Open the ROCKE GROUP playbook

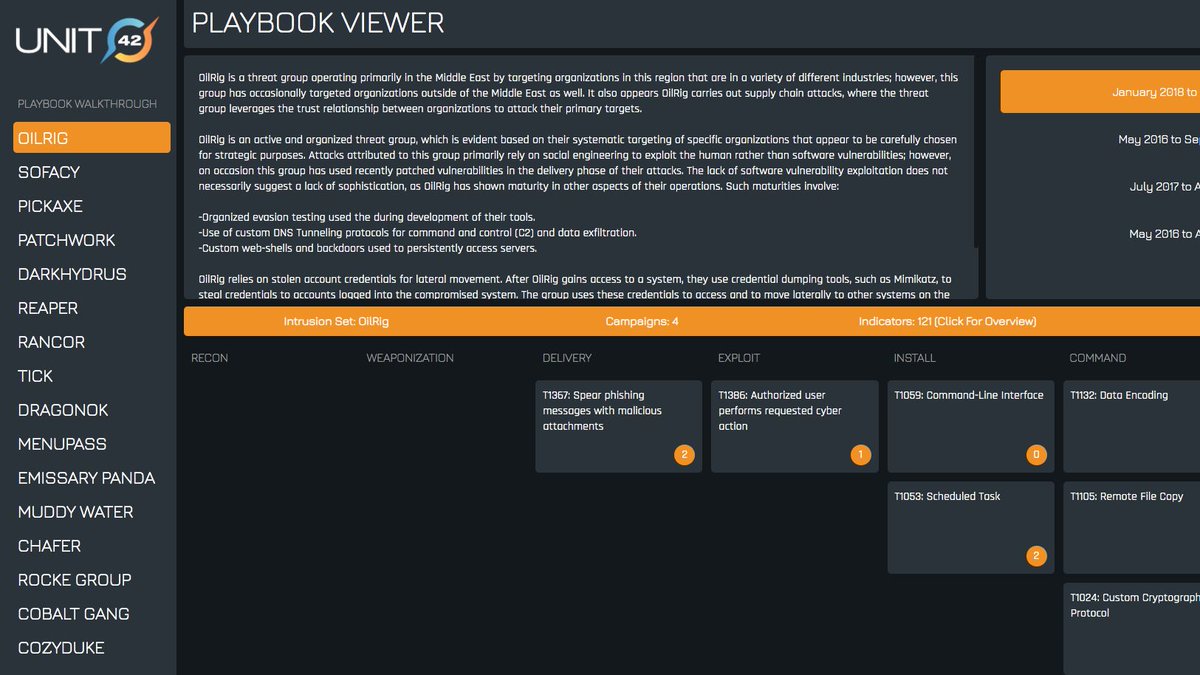coord(75,580)
